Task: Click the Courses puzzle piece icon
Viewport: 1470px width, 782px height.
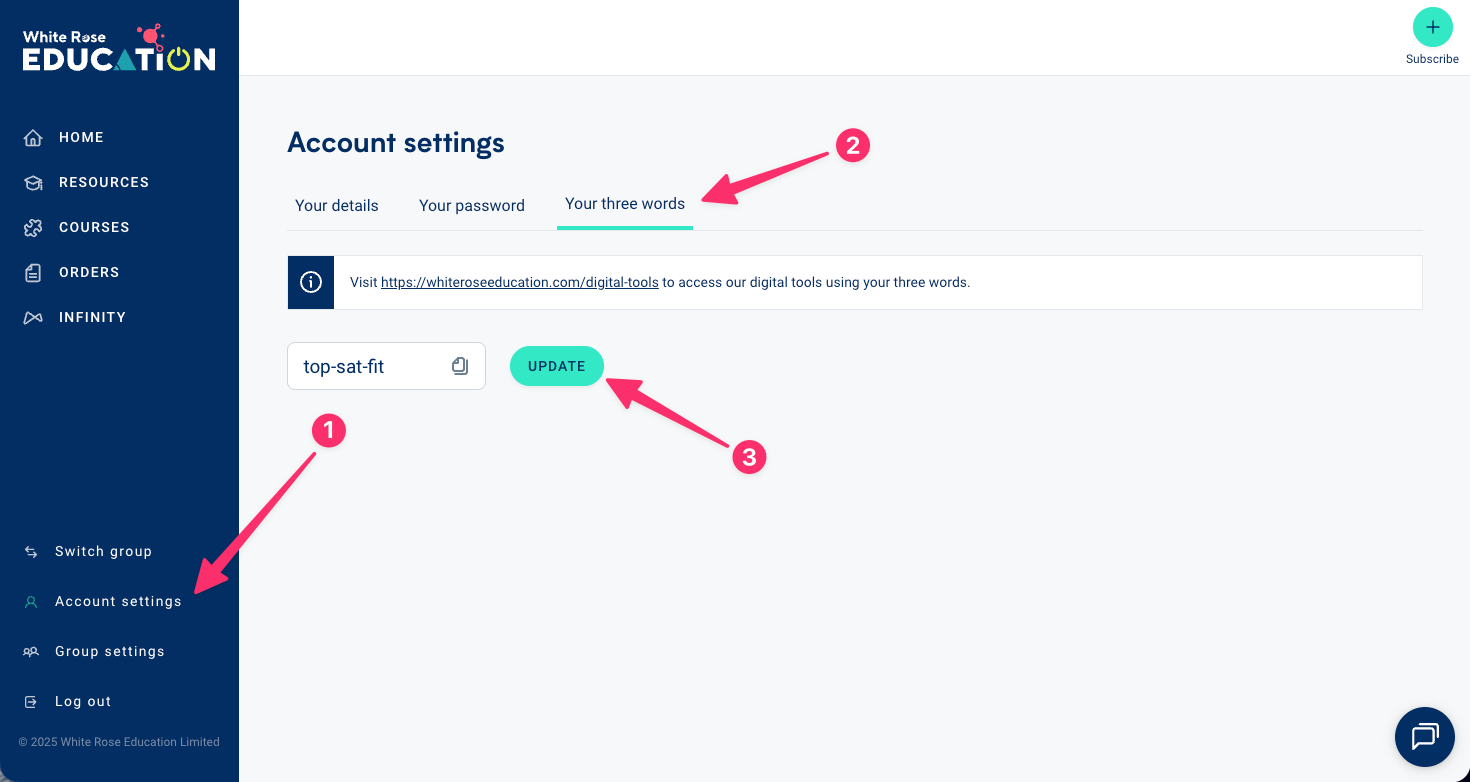Action: (x=33, y=228)
